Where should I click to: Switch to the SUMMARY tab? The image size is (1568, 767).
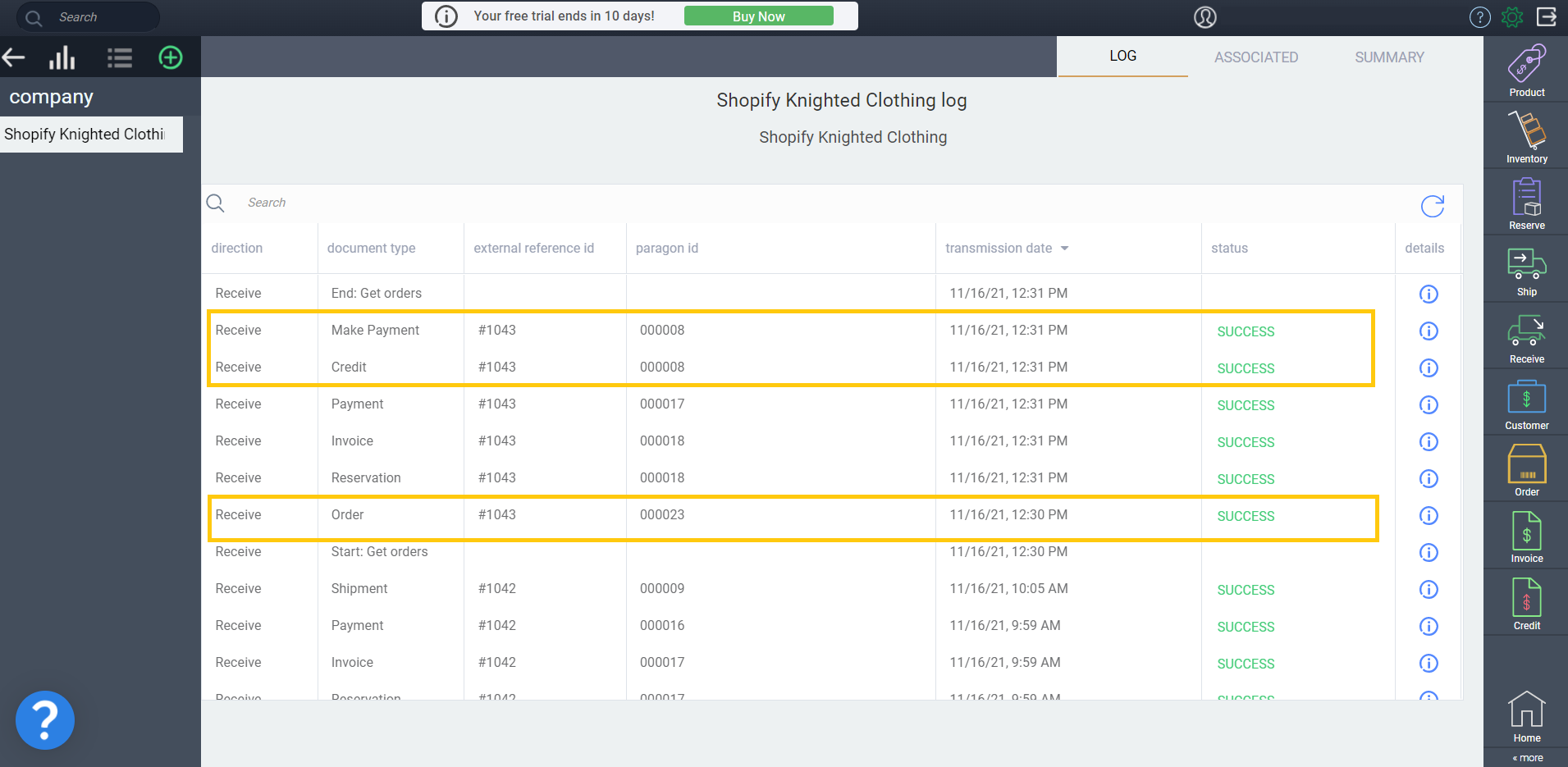coord(1389,57)
